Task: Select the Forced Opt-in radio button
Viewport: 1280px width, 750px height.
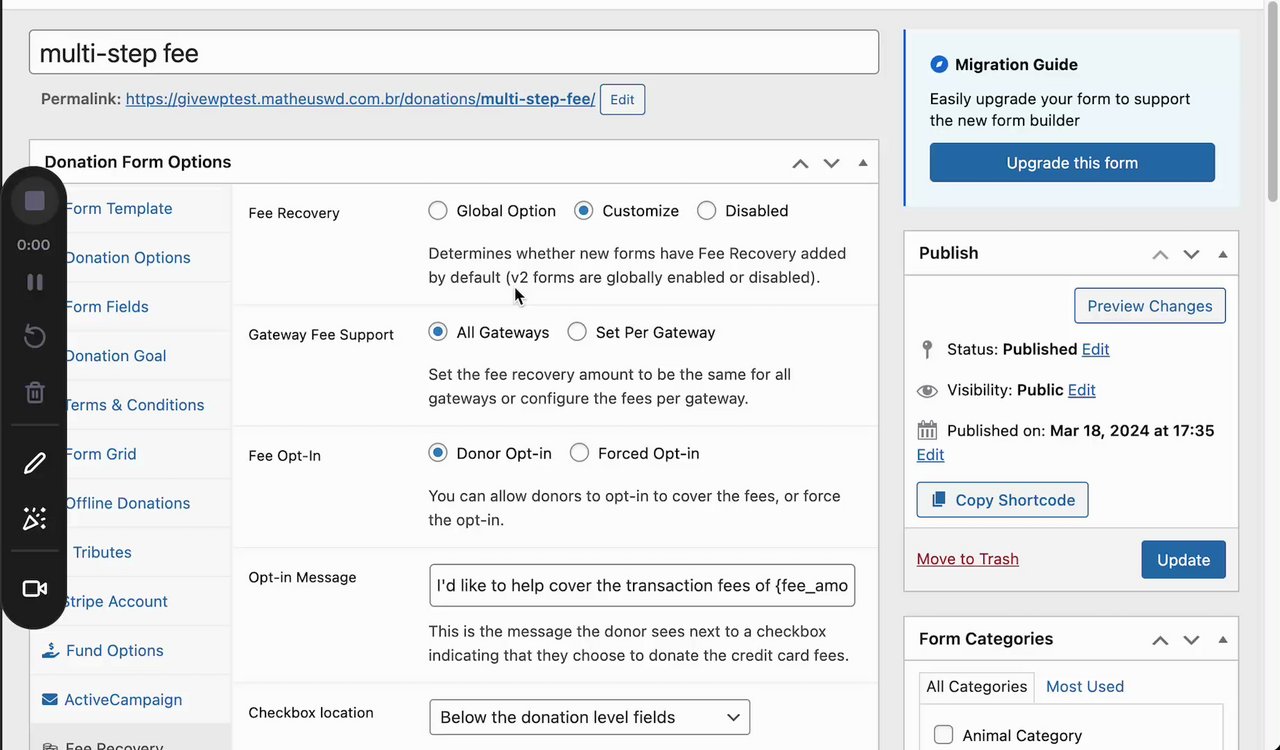Action: pos(579,453)
